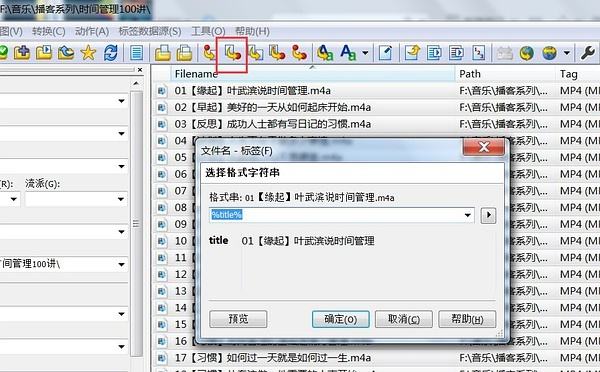The height and width of the screenshot is (372, 600).
Task: Click the Tag - Tag converter icon
Action: [299, 53]
